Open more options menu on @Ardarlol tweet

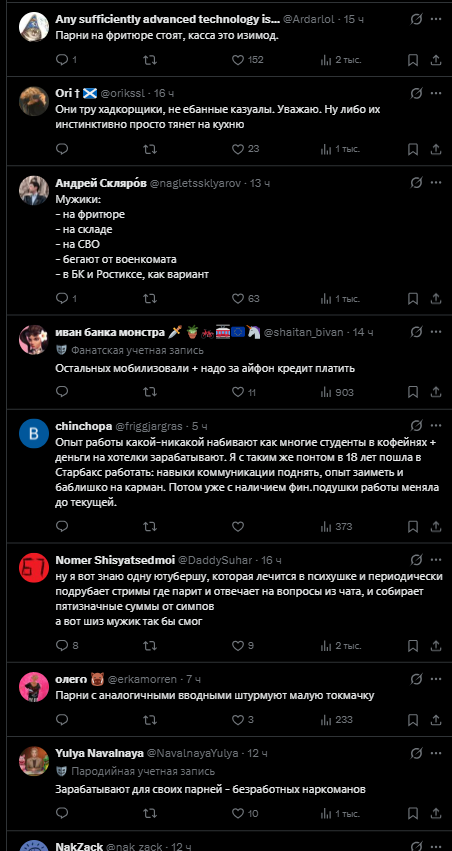coord(436,19)
